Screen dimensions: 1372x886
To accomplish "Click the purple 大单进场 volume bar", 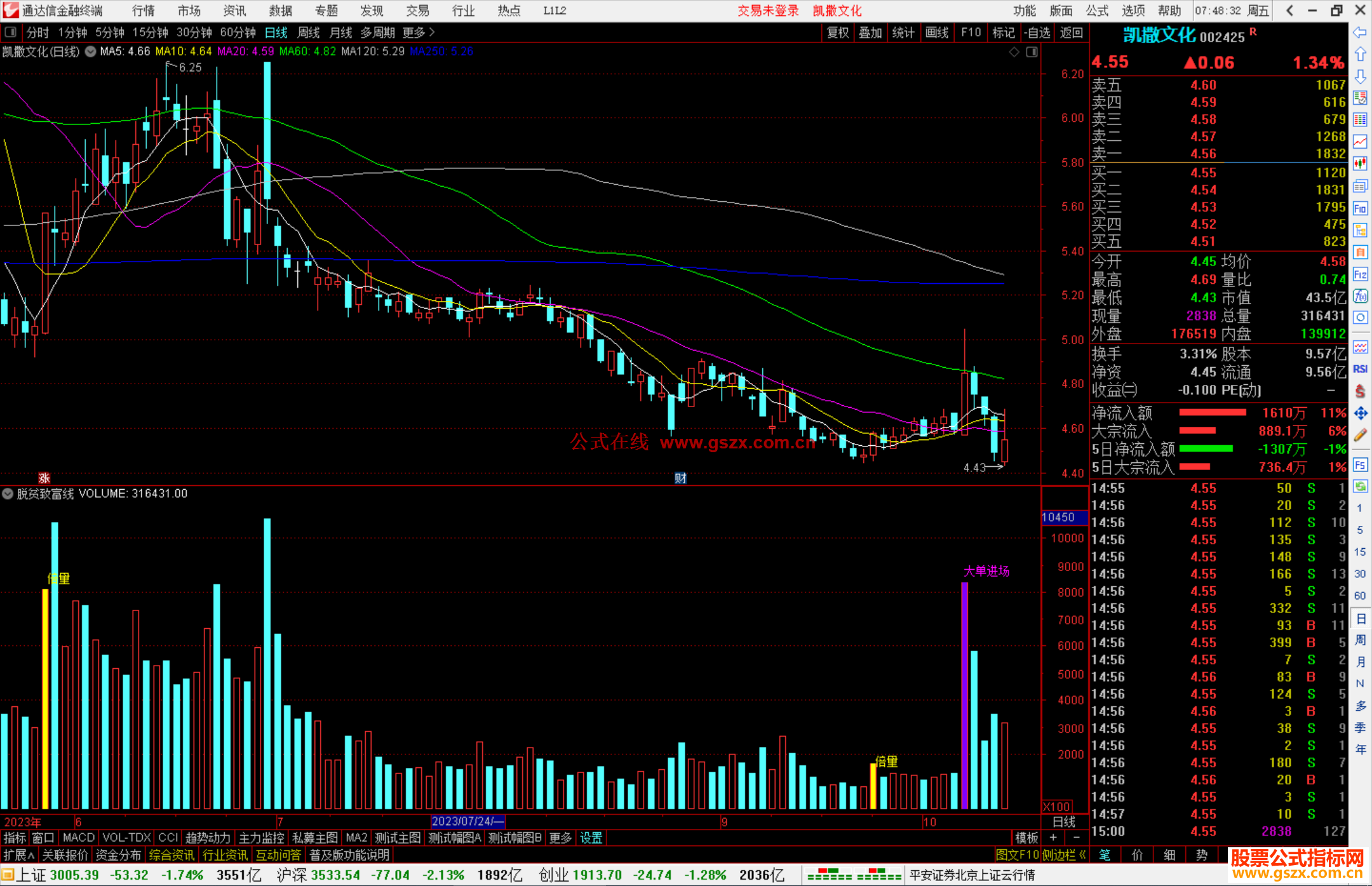I will pyautogui.click(x=964, y=695).
